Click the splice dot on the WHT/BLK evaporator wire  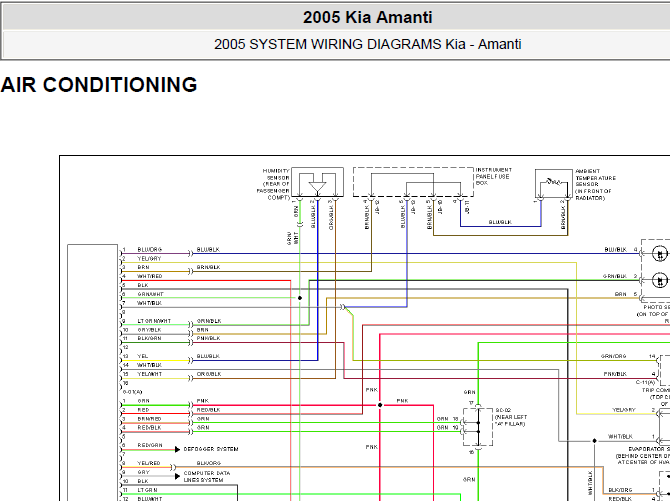click(594, 441)
